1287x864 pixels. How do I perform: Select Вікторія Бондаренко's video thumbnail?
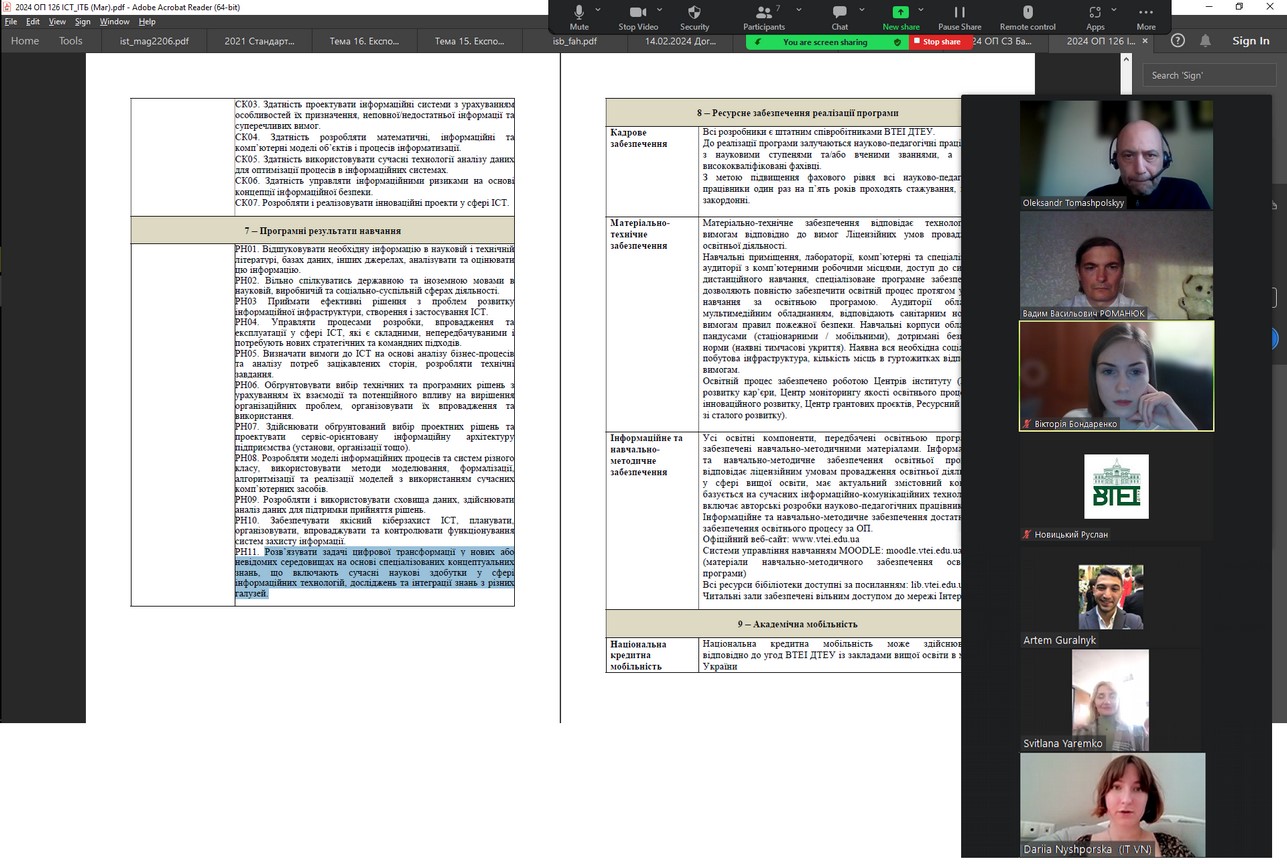point(1116,376)
